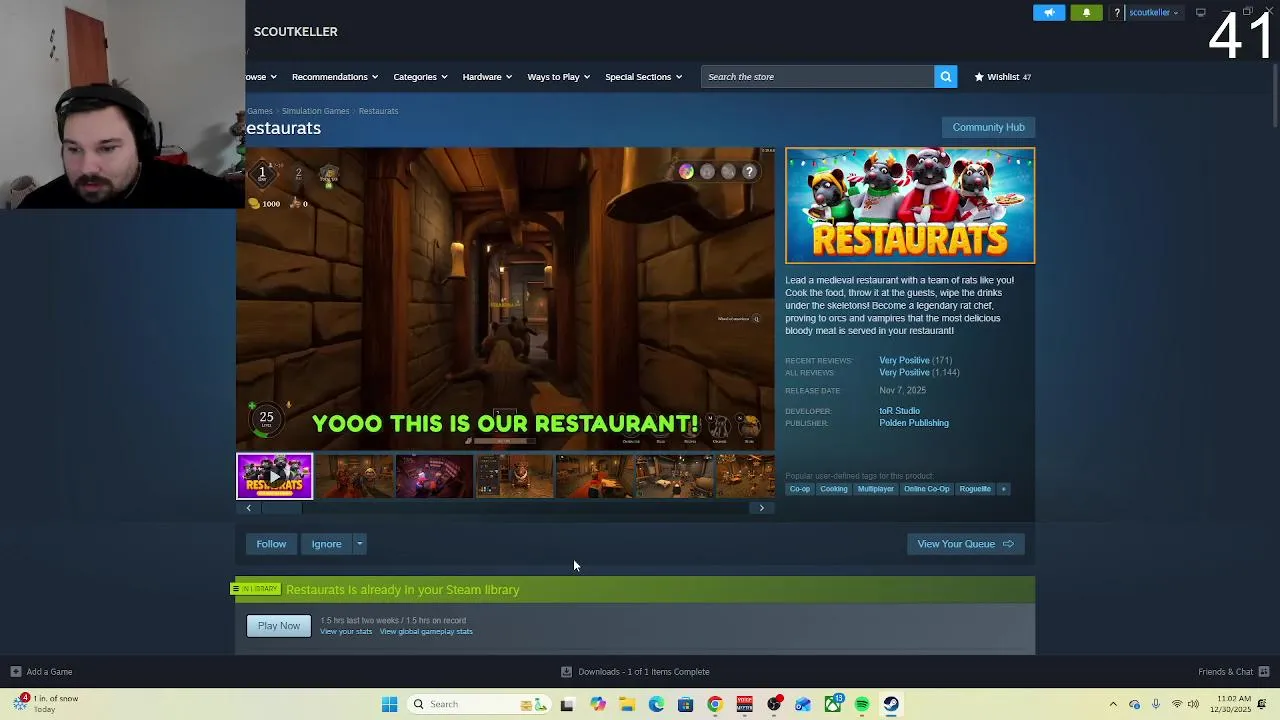Expand Ways to Play menu
The image size is (1280, 720).
click(558, 77)
